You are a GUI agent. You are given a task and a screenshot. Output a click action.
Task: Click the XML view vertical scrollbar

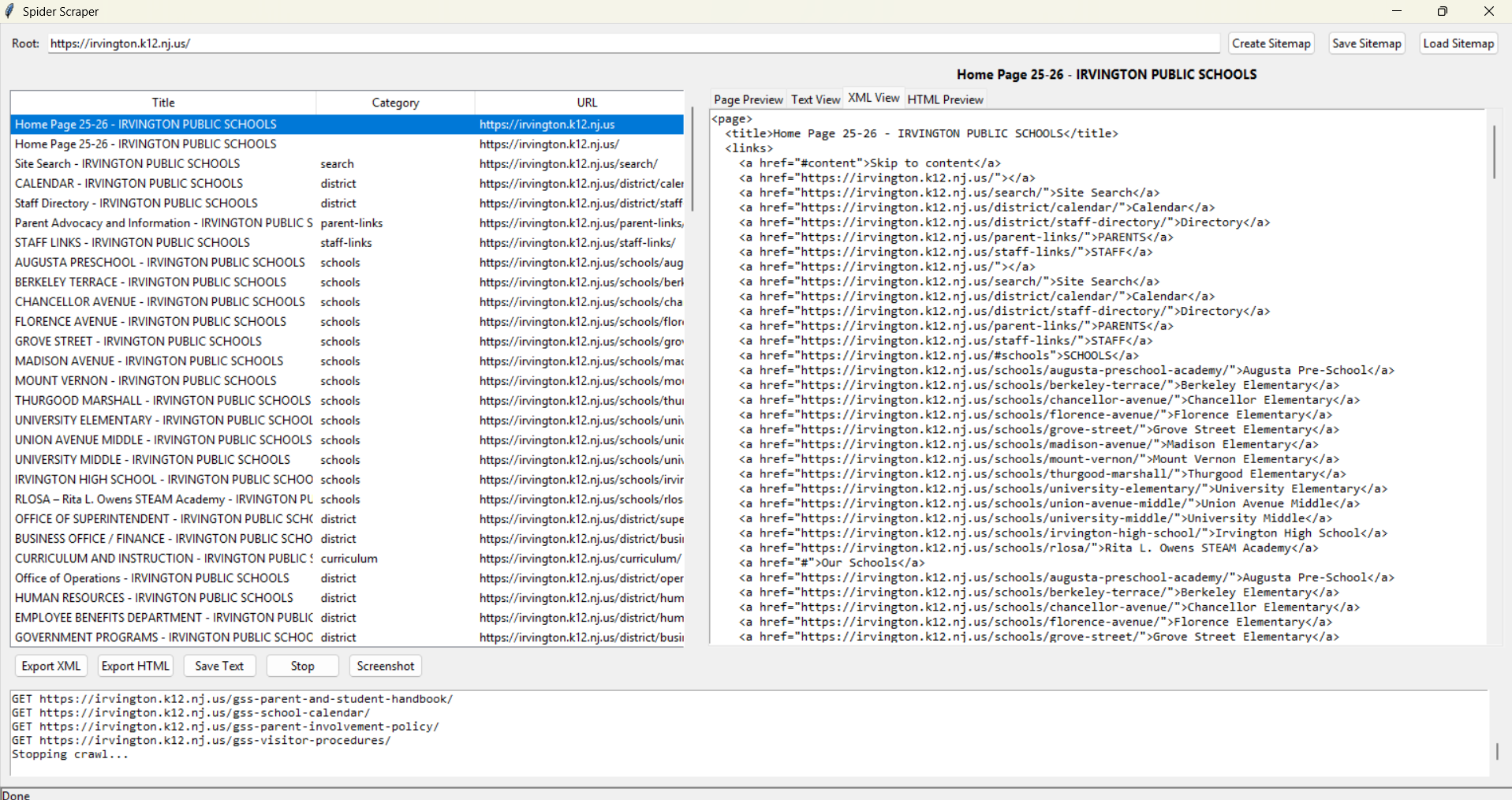pos(1493,152)
